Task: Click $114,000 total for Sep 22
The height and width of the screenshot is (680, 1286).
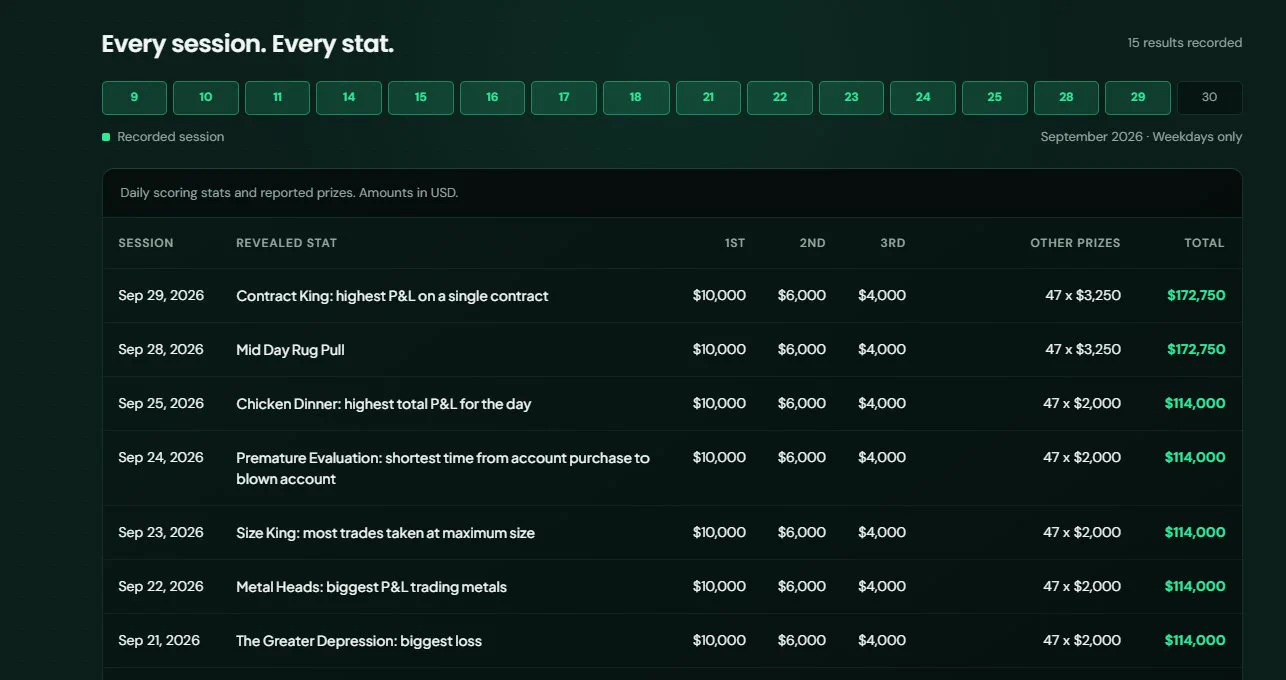Action: pyautogui.click(x=1195, y=587)
